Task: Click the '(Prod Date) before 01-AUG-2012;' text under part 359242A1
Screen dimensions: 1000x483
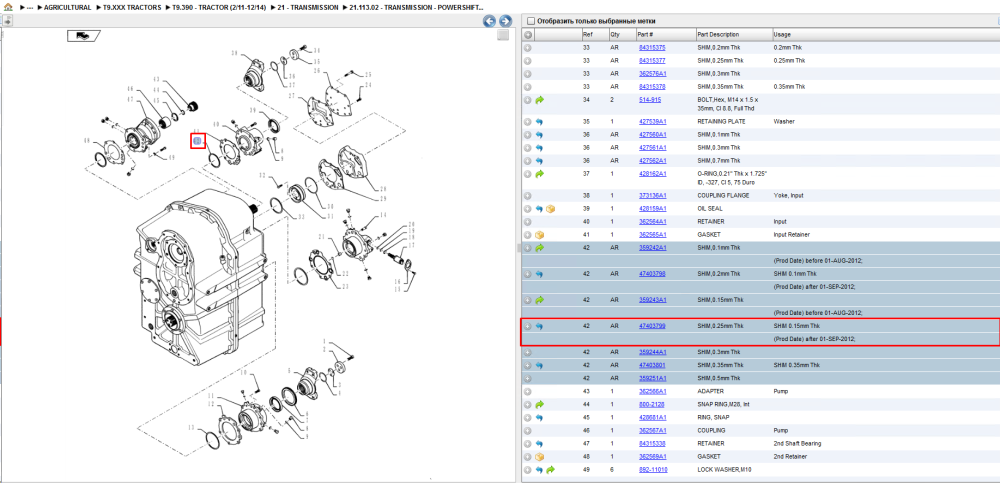Action: click(818, 260)
